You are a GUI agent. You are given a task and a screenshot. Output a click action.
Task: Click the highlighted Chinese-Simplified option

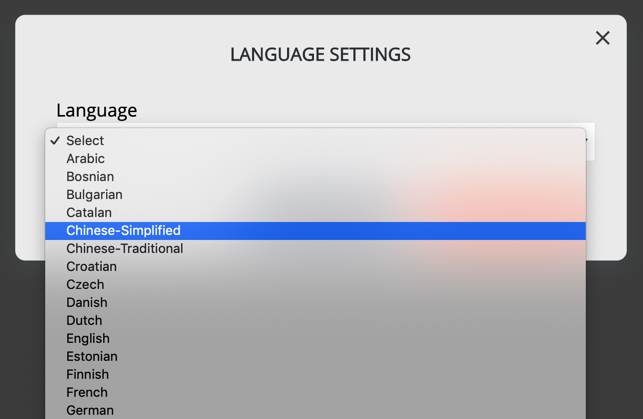coord(315,231)
